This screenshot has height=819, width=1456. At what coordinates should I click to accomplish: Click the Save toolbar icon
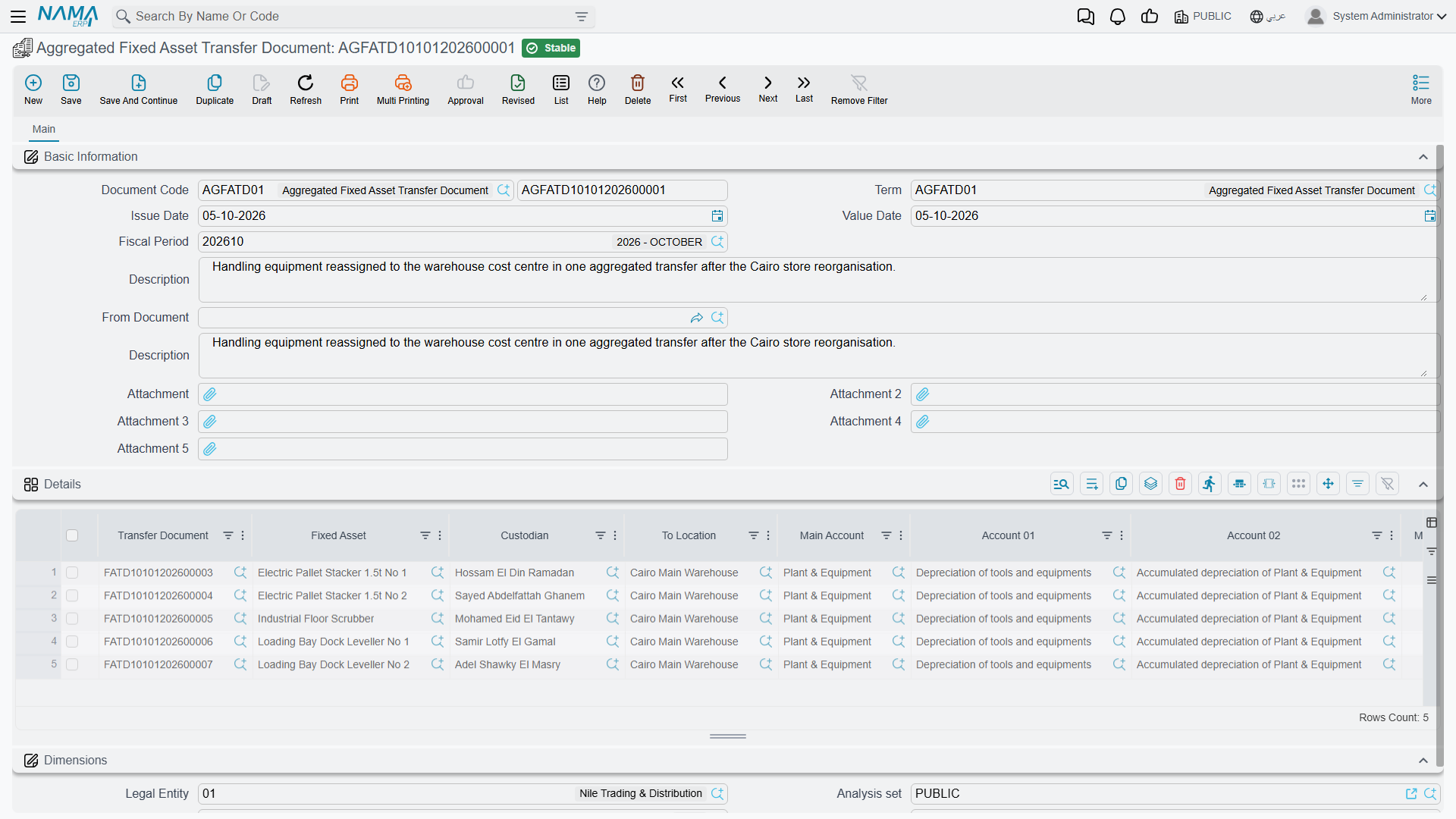71,89
